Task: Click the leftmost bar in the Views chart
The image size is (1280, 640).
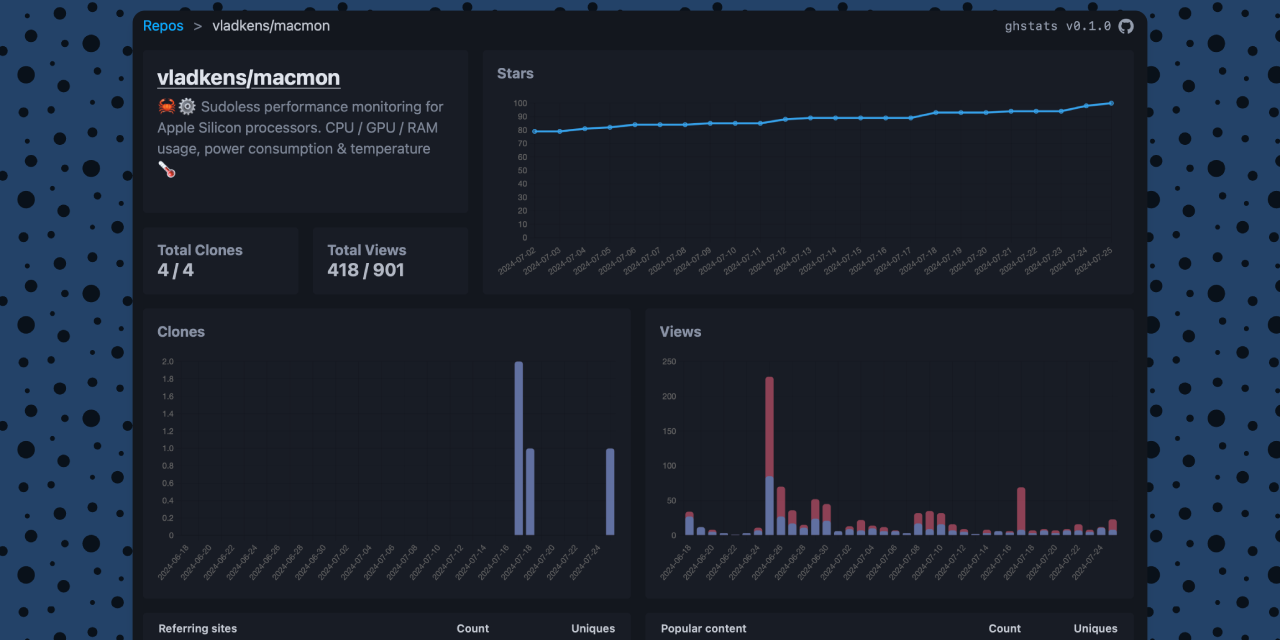Action: pos(689,524)
